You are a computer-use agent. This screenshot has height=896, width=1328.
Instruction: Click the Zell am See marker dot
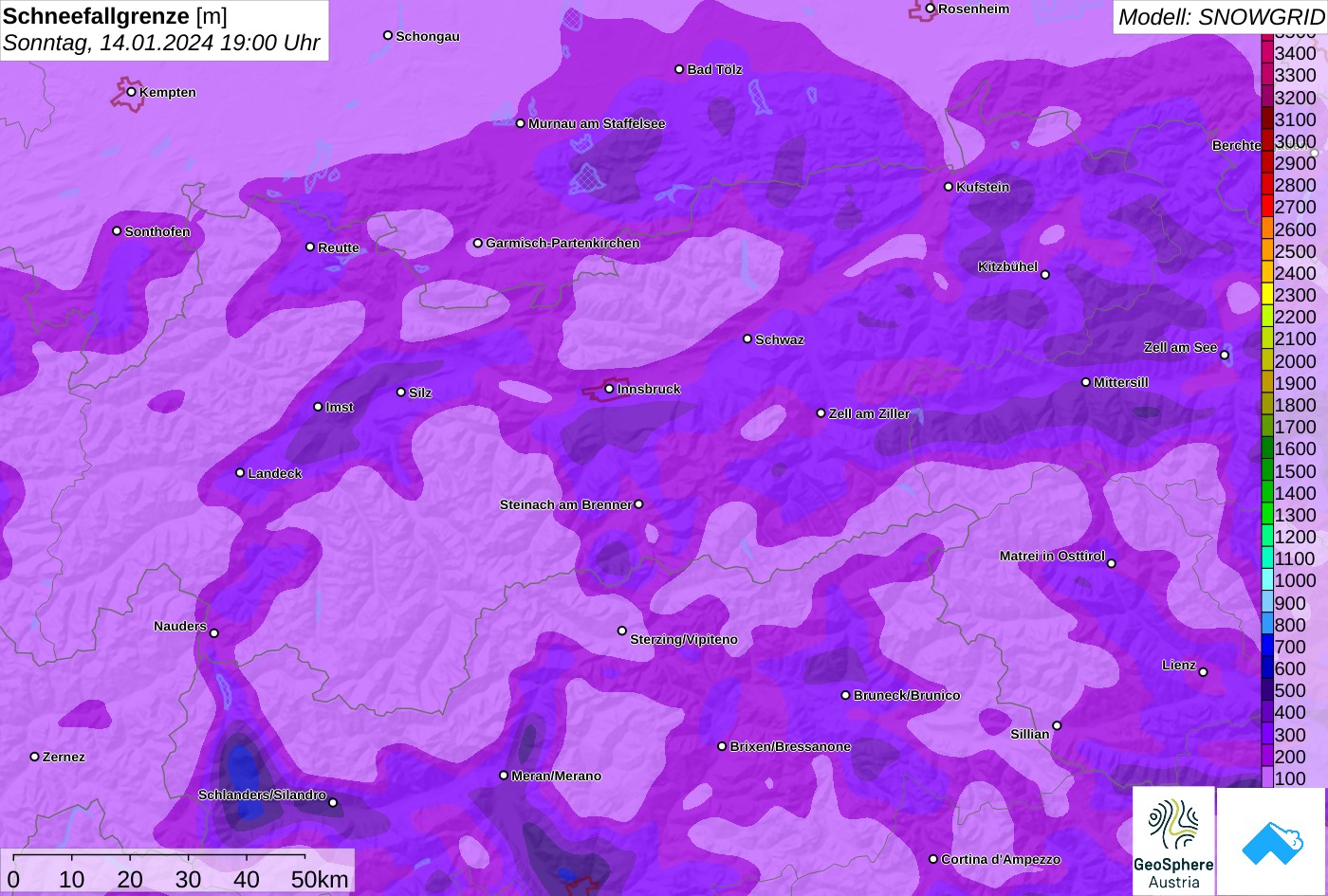(x=1225, y=356)
